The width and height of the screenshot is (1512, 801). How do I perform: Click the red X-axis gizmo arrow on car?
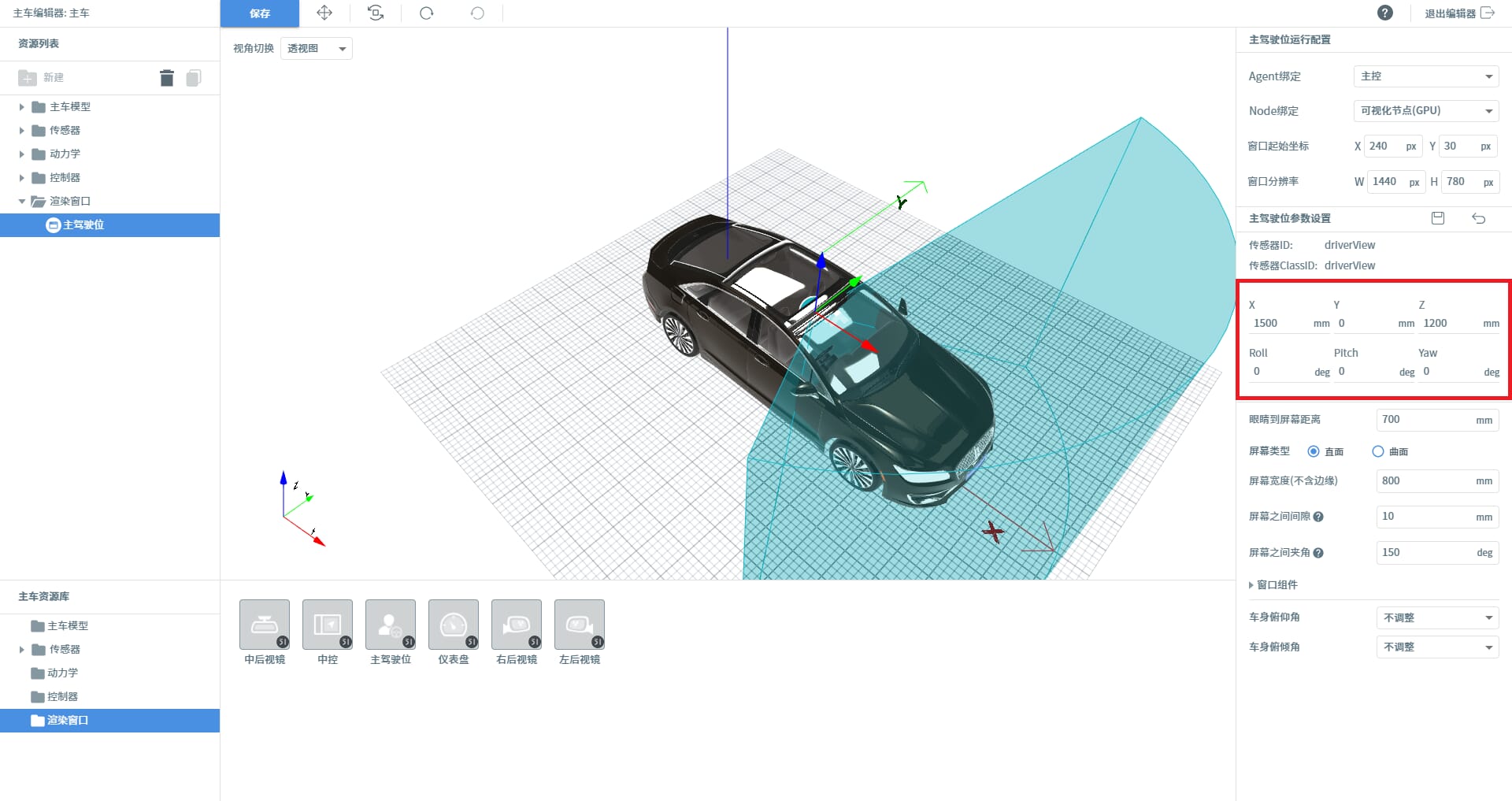[x=869, y=346]
